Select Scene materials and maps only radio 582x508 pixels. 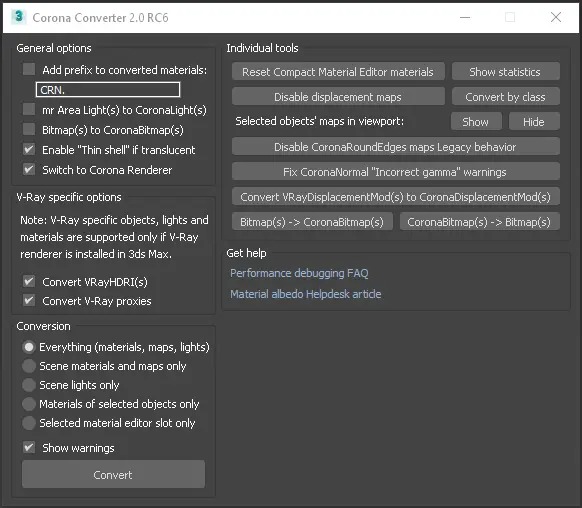29,366
